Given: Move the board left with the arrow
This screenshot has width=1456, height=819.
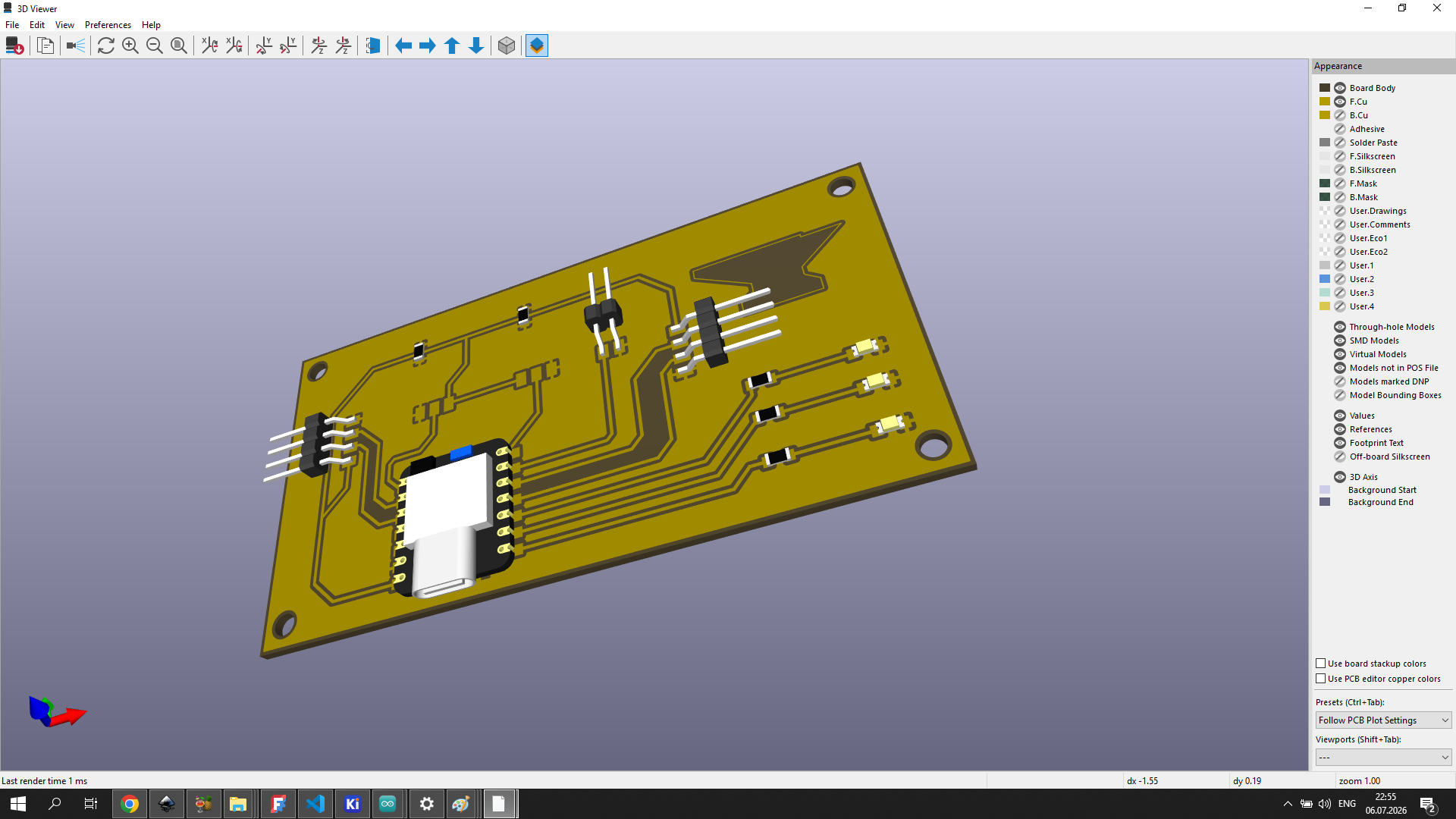Looking at the screenshot, I should [403, 45].
